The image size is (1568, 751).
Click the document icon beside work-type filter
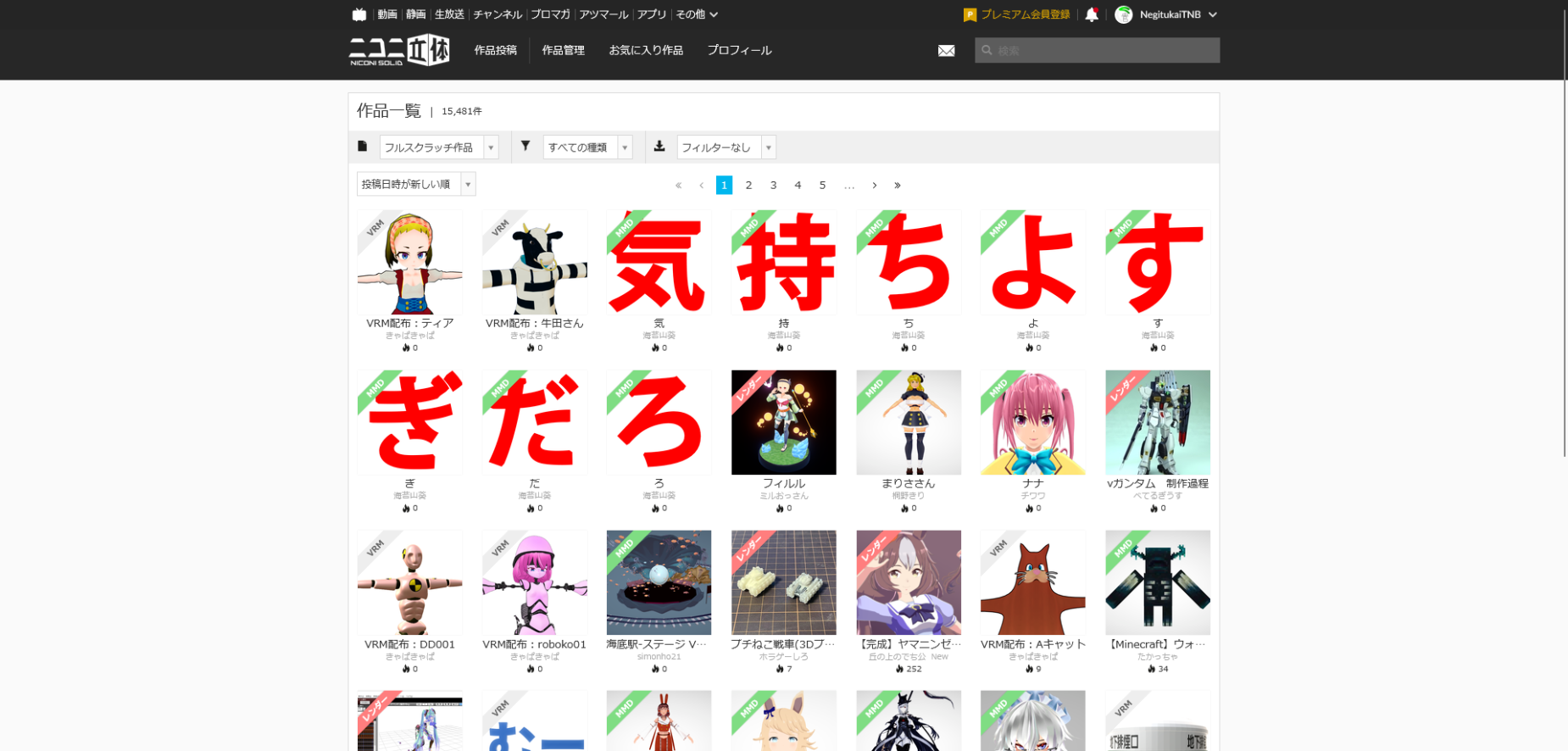click(x=363, y=146)
